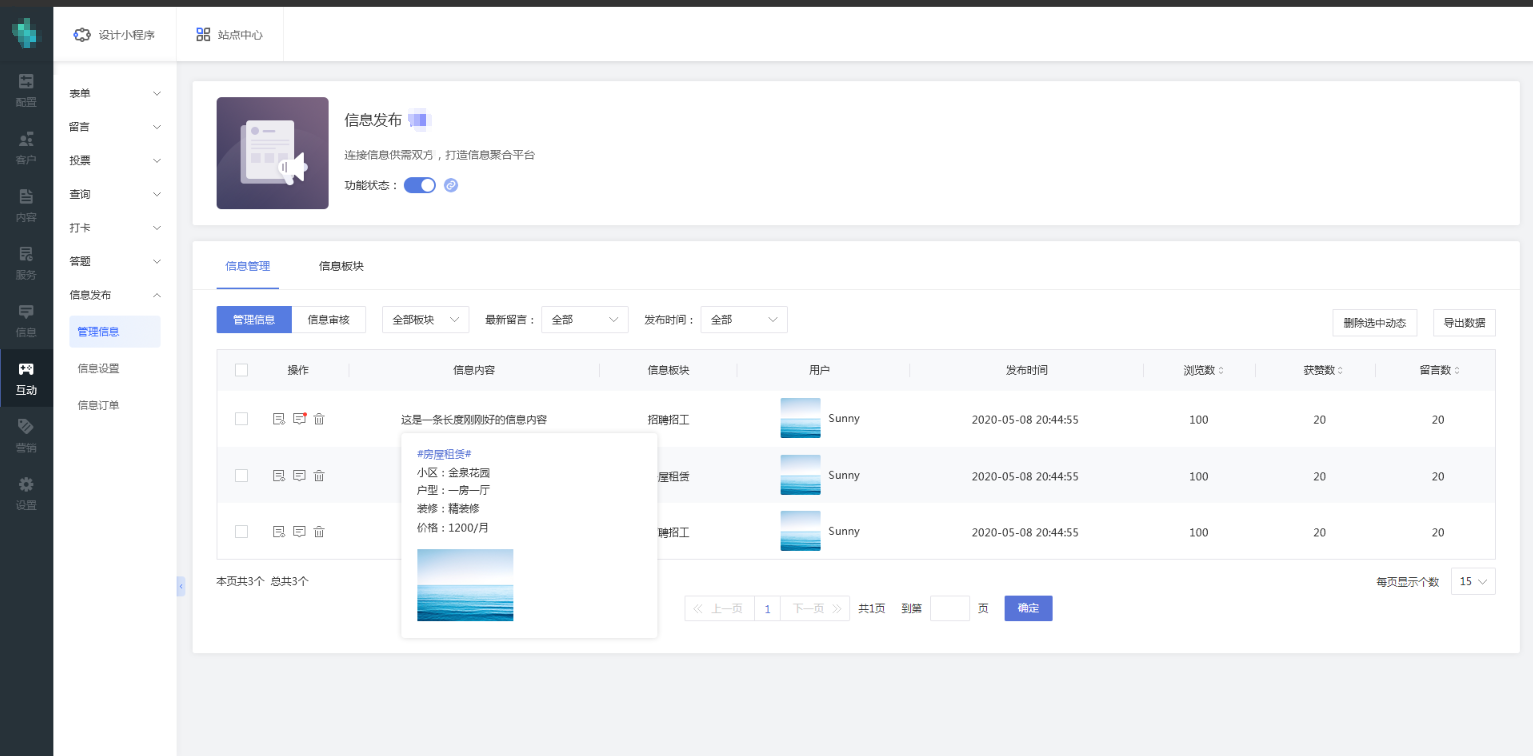The width and height of the screenshot is (1533, 756).
Task: Expand the 投票 submenu
Action: click(115, 160)
